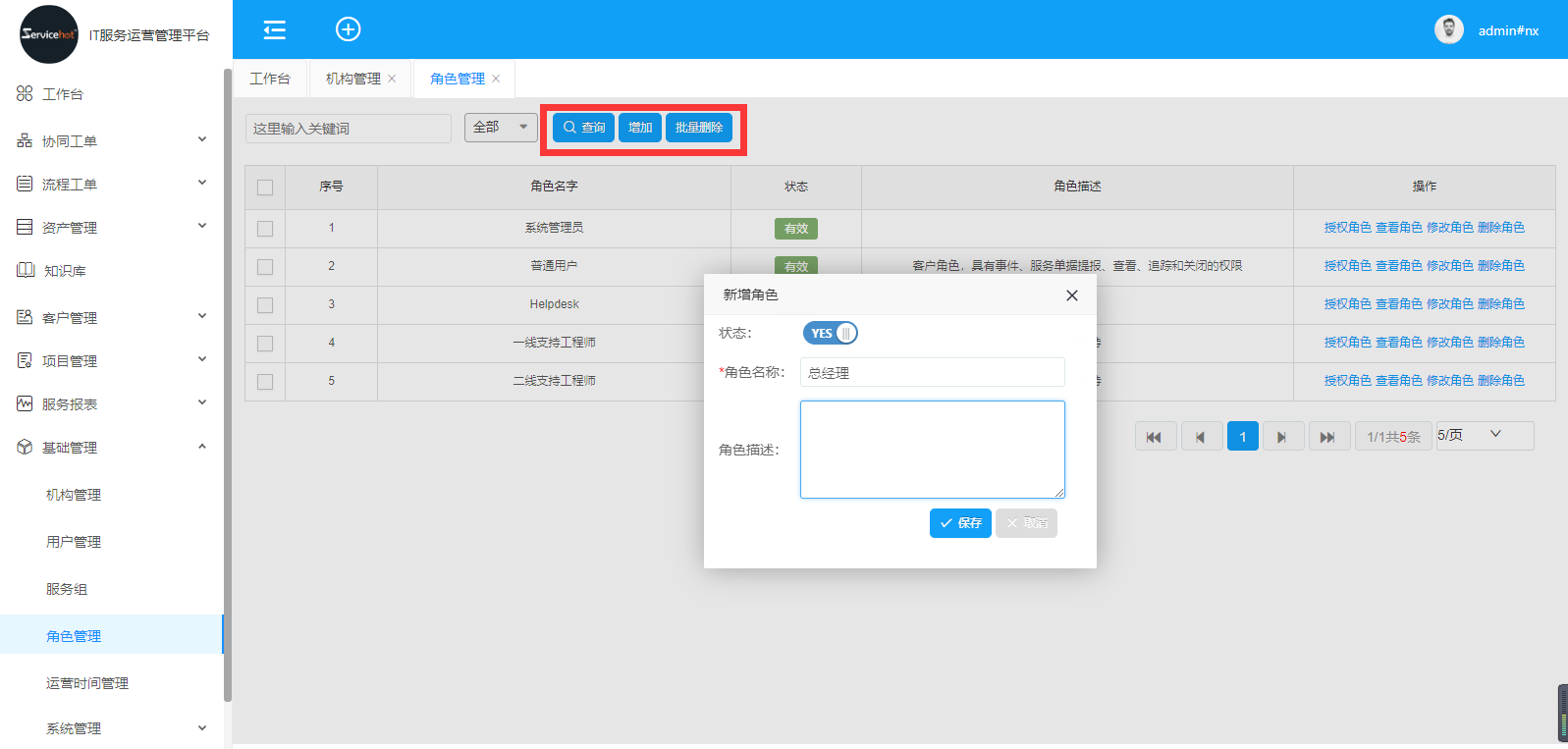Switch to the 工作台 tab

pos(270,79)
